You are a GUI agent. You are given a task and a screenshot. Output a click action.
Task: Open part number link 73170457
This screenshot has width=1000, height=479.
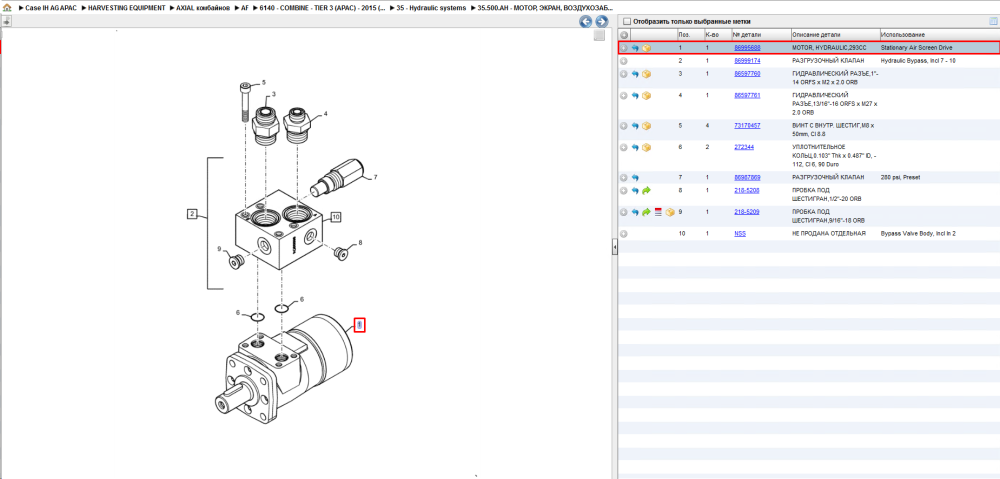(747, 126)
